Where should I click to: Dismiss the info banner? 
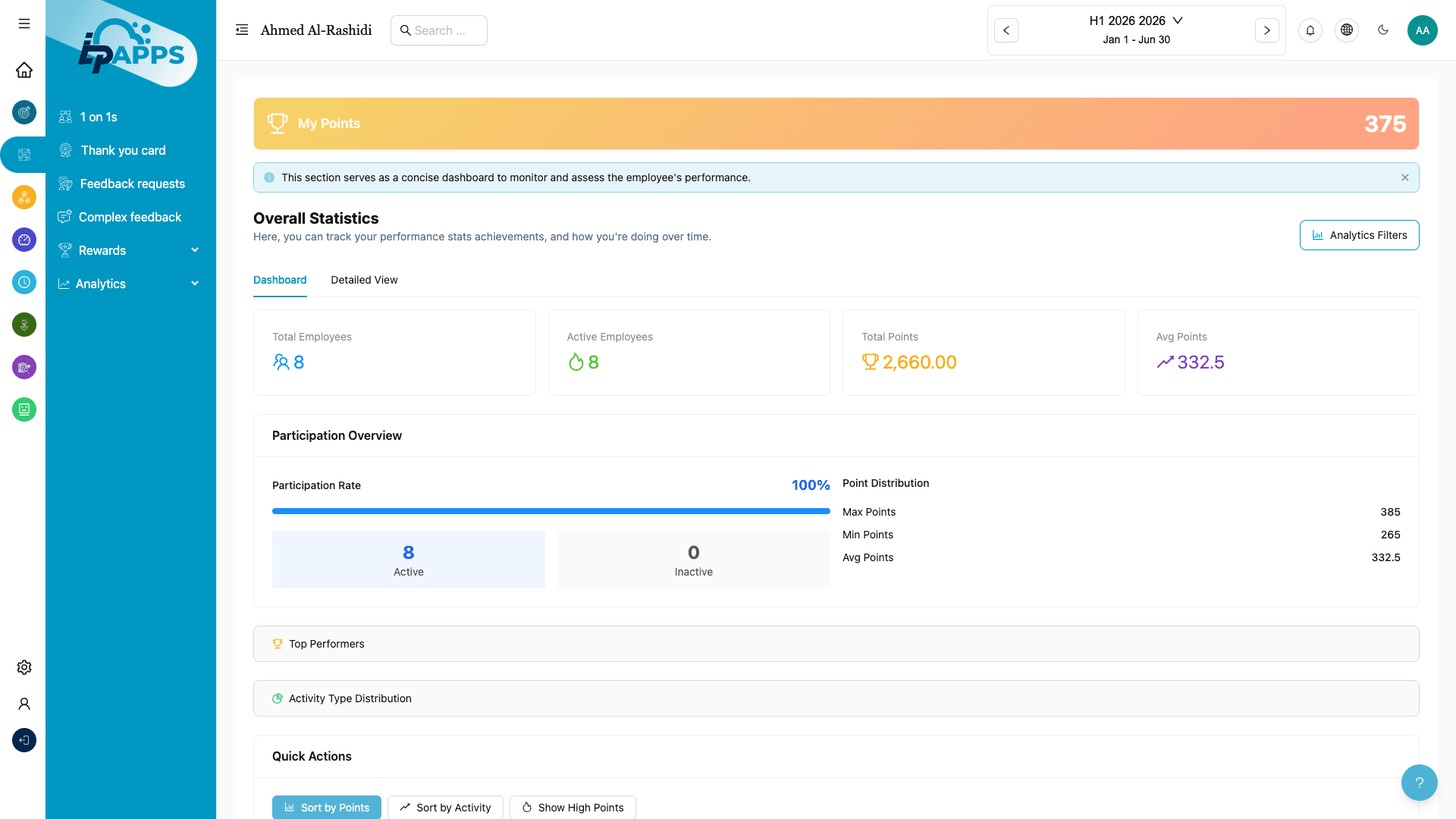click(1405, 177)
